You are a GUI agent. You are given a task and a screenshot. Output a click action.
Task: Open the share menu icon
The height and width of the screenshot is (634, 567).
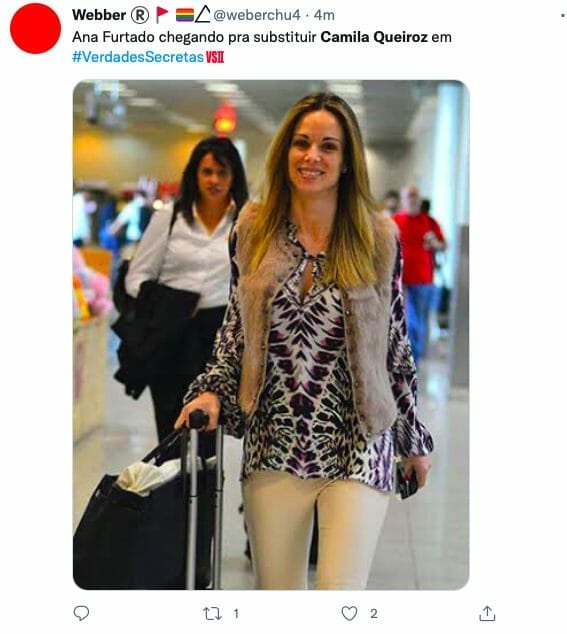tap(487, 613)
